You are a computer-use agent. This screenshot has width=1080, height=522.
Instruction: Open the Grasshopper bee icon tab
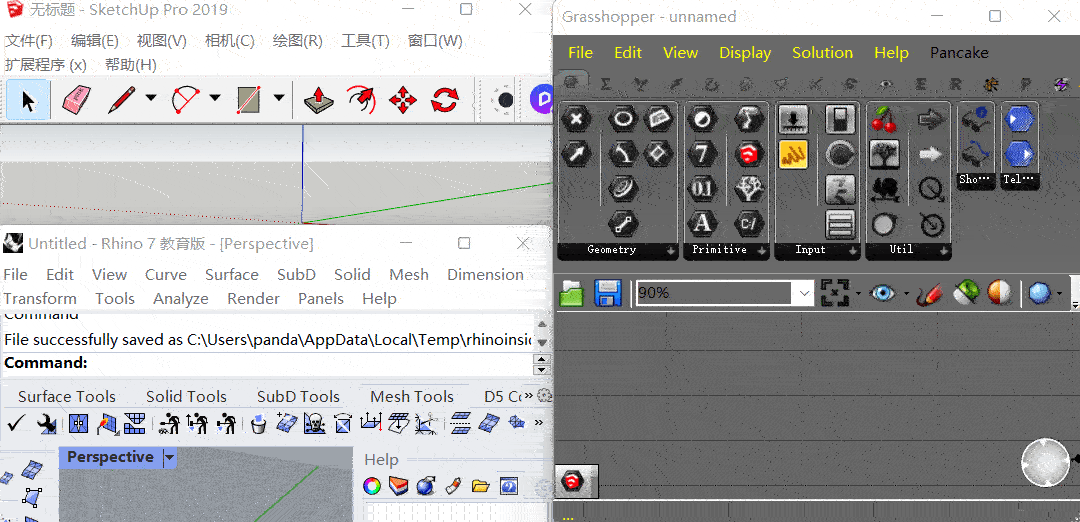click(991, 84)
